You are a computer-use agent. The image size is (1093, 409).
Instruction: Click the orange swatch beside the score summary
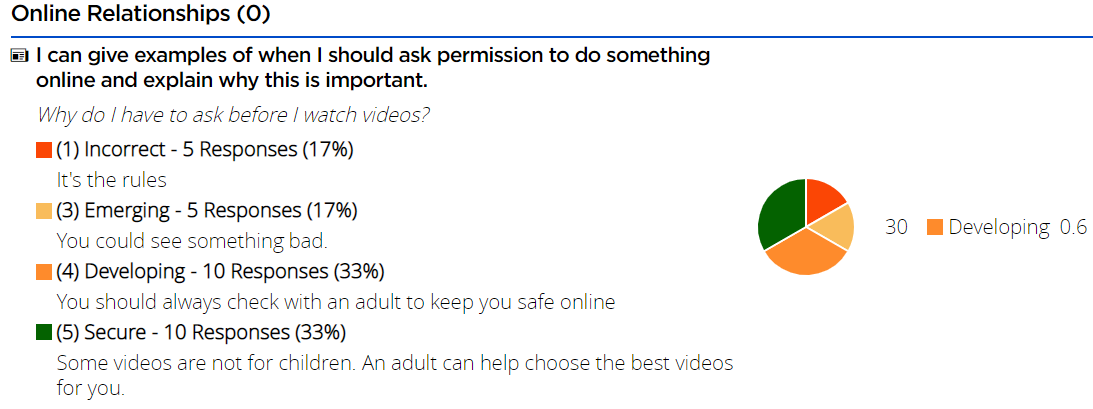click(935, 227)
